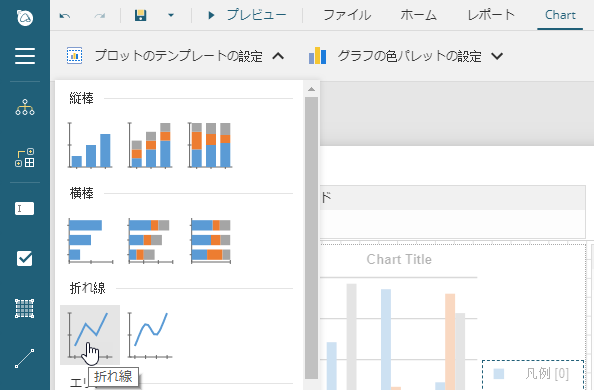Open the report explorer hierarchy icon
The height and width of the screenshot is (390, 594).
point(25,107)
